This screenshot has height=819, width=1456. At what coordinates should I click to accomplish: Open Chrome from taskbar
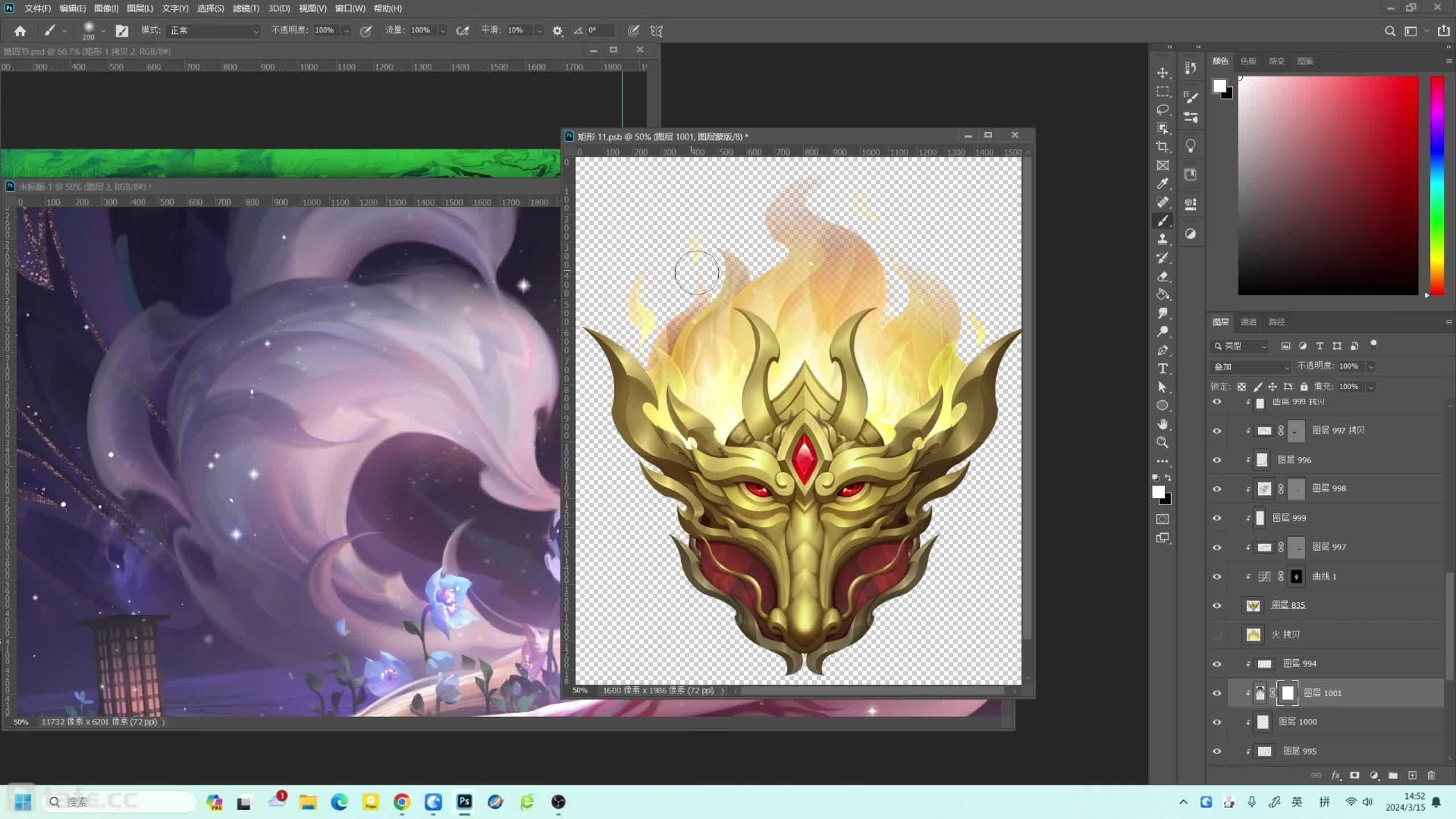[402, 802]
